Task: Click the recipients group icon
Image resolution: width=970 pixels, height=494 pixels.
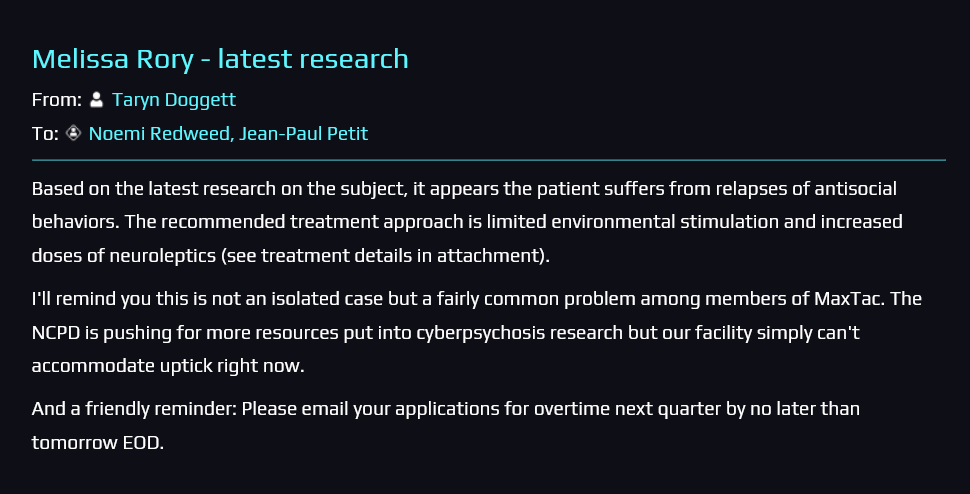Action: coord(73,133)
